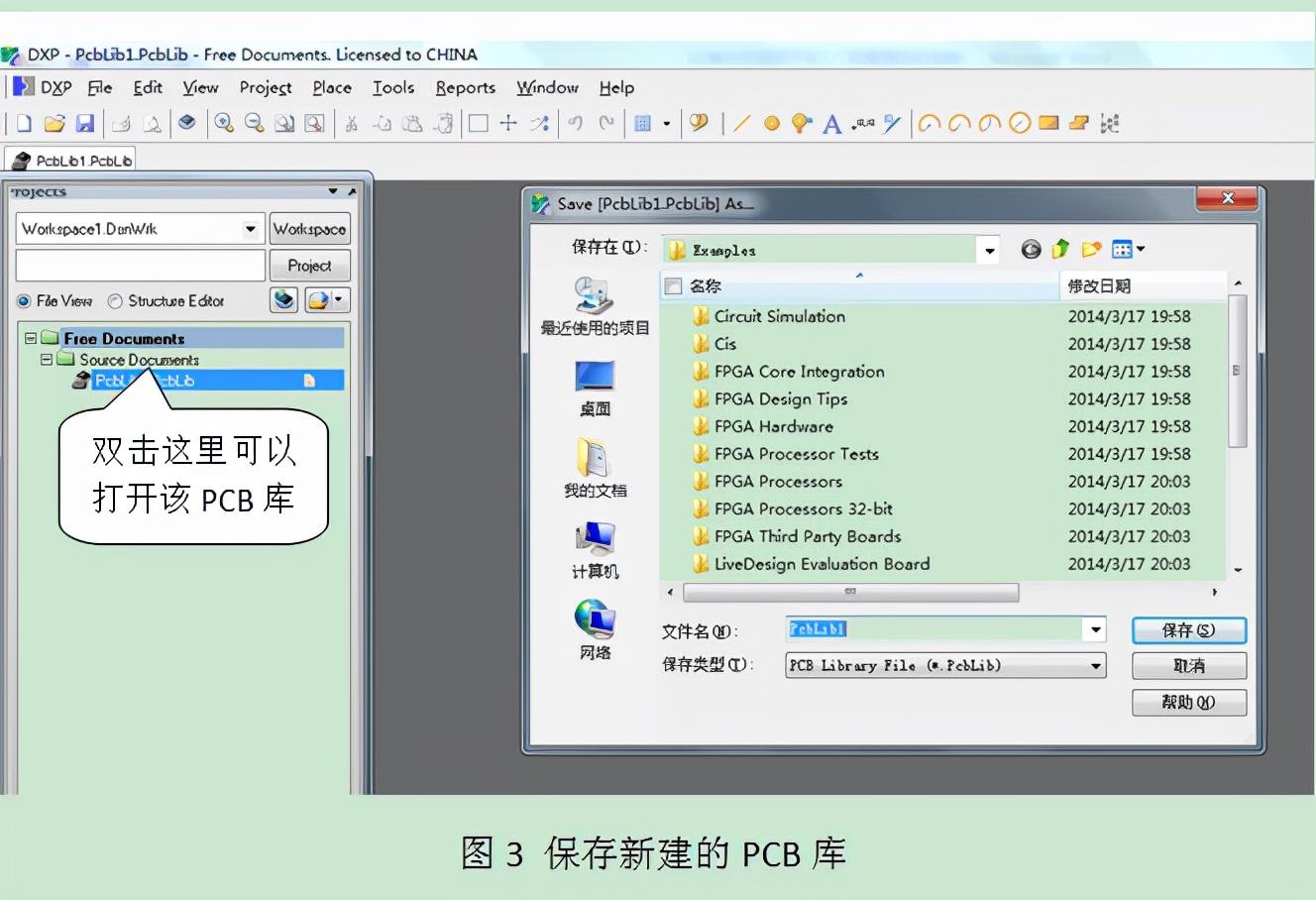1316x900 pixels.
Task: Switch to the PcbLib1.PcbLib document tab
Action: tap(71, 161)
